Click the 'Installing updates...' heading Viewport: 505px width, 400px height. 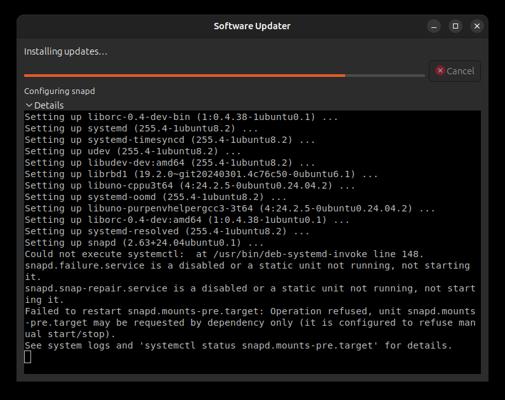pos(66,52)
